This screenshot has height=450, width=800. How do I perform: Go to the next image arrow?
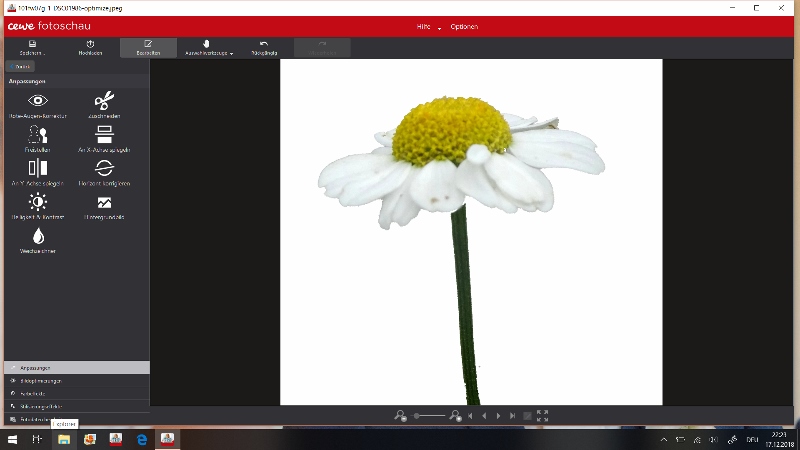point(498,415)
